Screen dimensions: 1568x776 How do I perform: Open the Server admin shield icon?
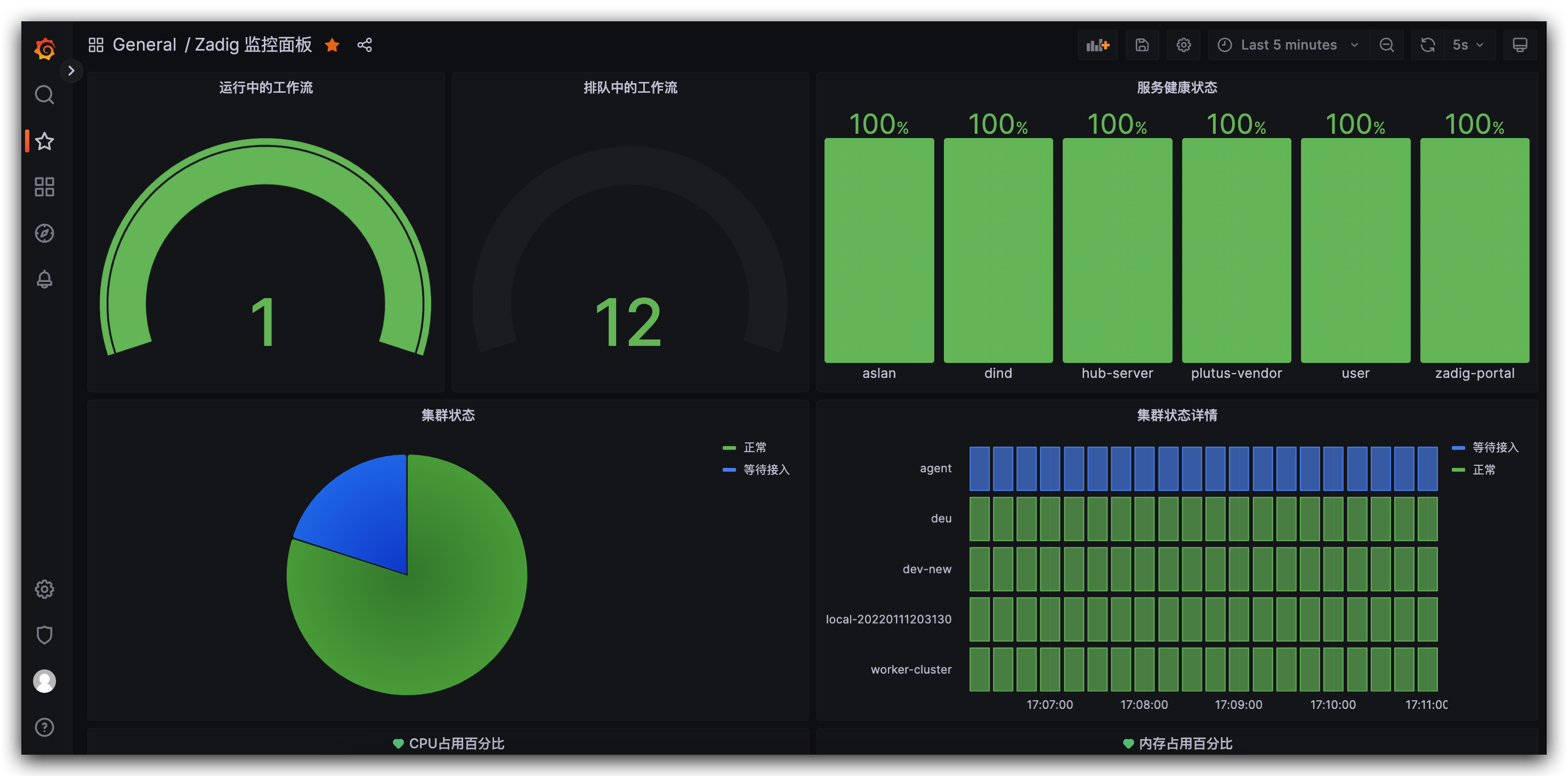coord(44,635)
